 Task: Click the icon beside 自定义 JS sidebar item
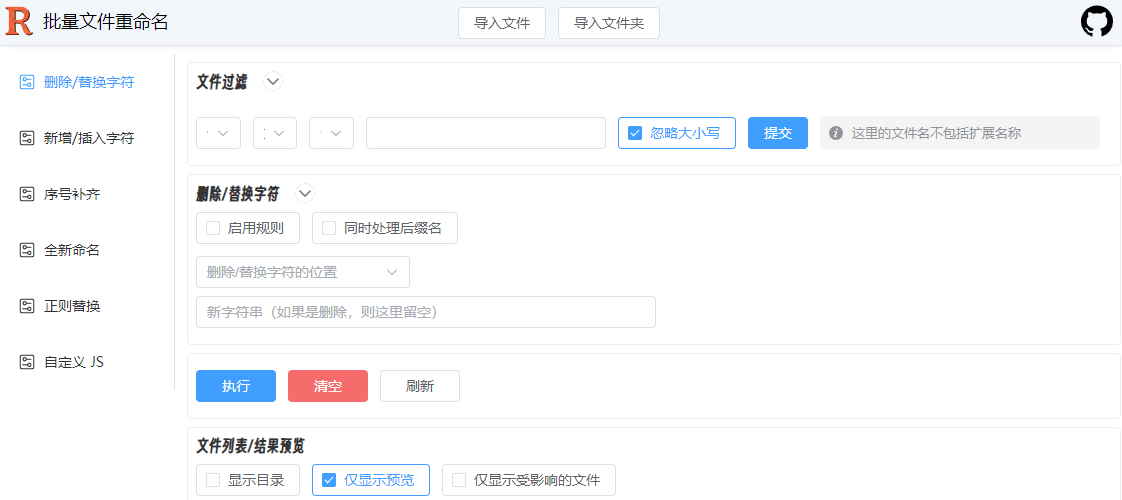pyautogui.click(x=27, y=362)
